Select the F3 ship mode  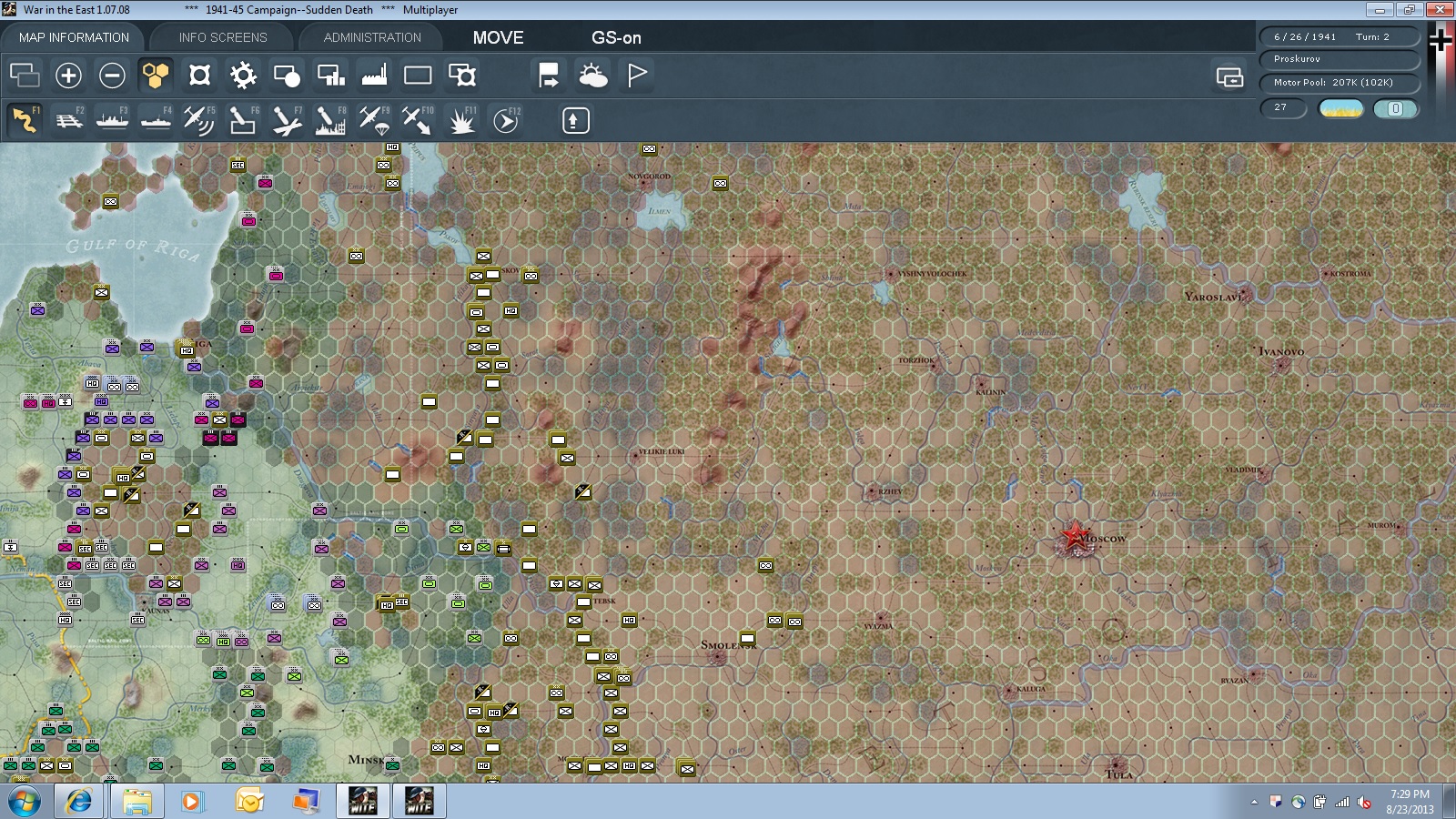pyautogui.click(x=112, y=120)
